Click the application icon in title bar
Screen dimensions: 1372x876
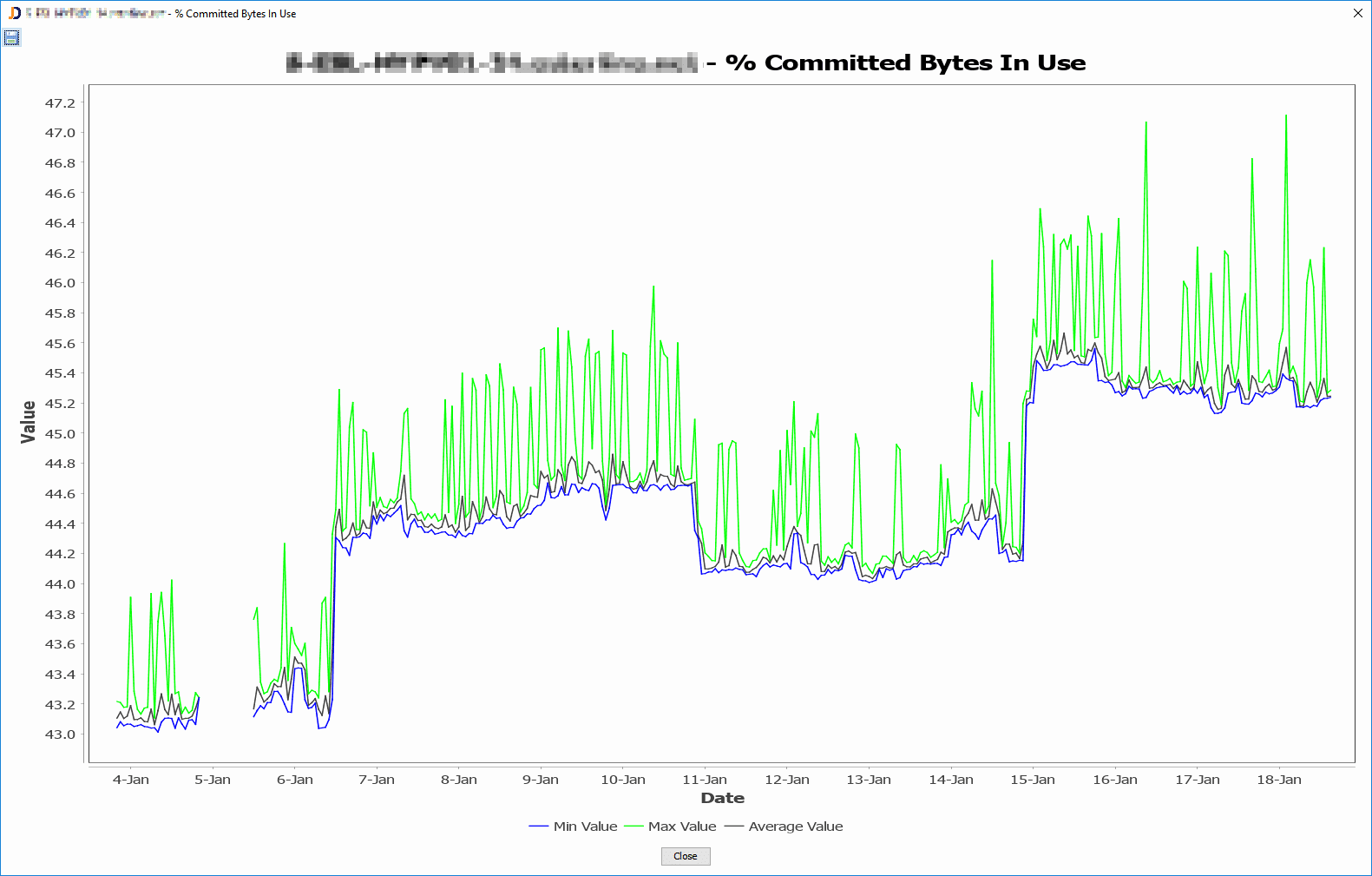coord(14,13)
